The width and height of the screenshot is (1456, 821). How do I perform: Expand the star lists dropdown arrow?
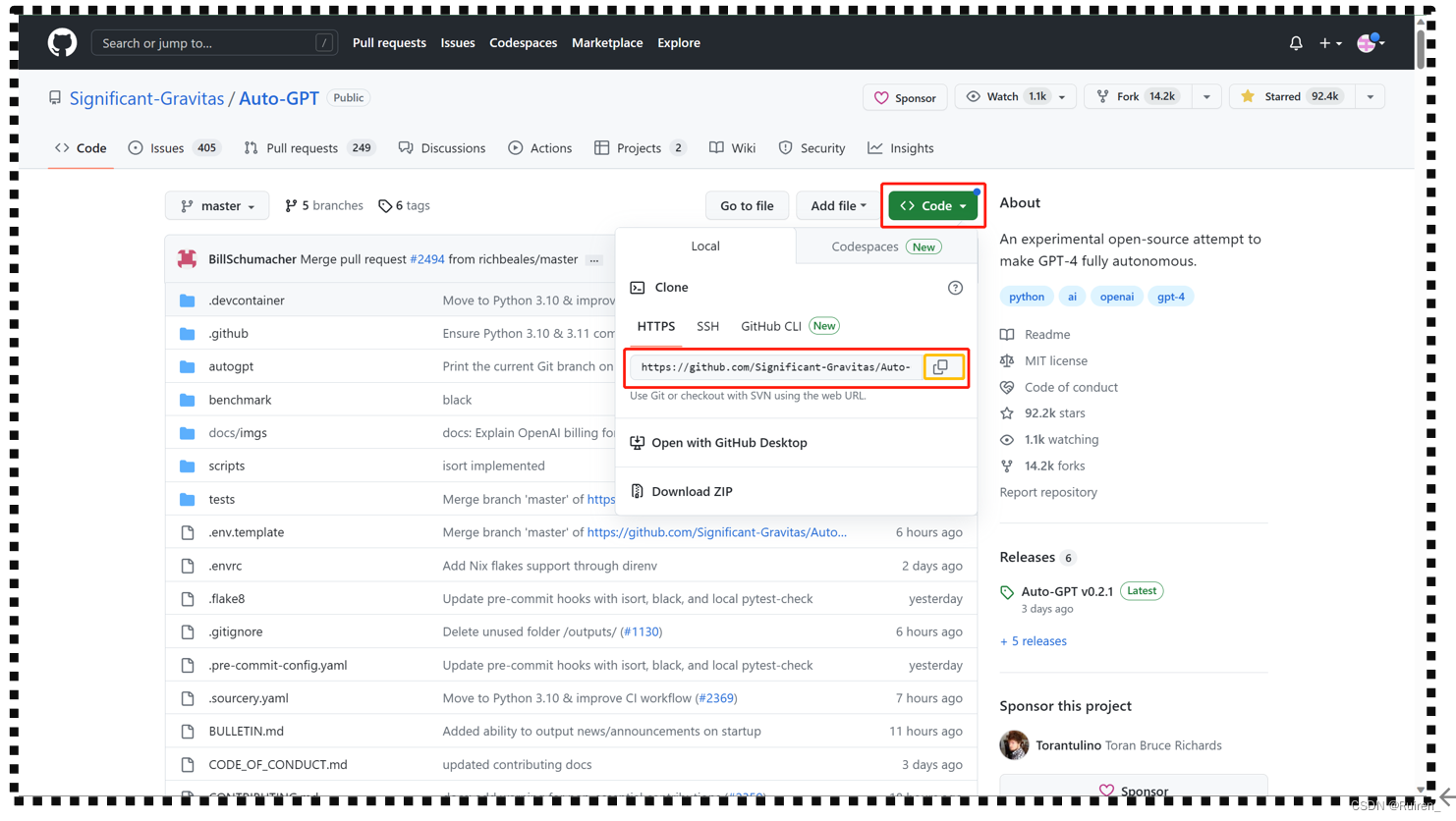click(1370, 96)
